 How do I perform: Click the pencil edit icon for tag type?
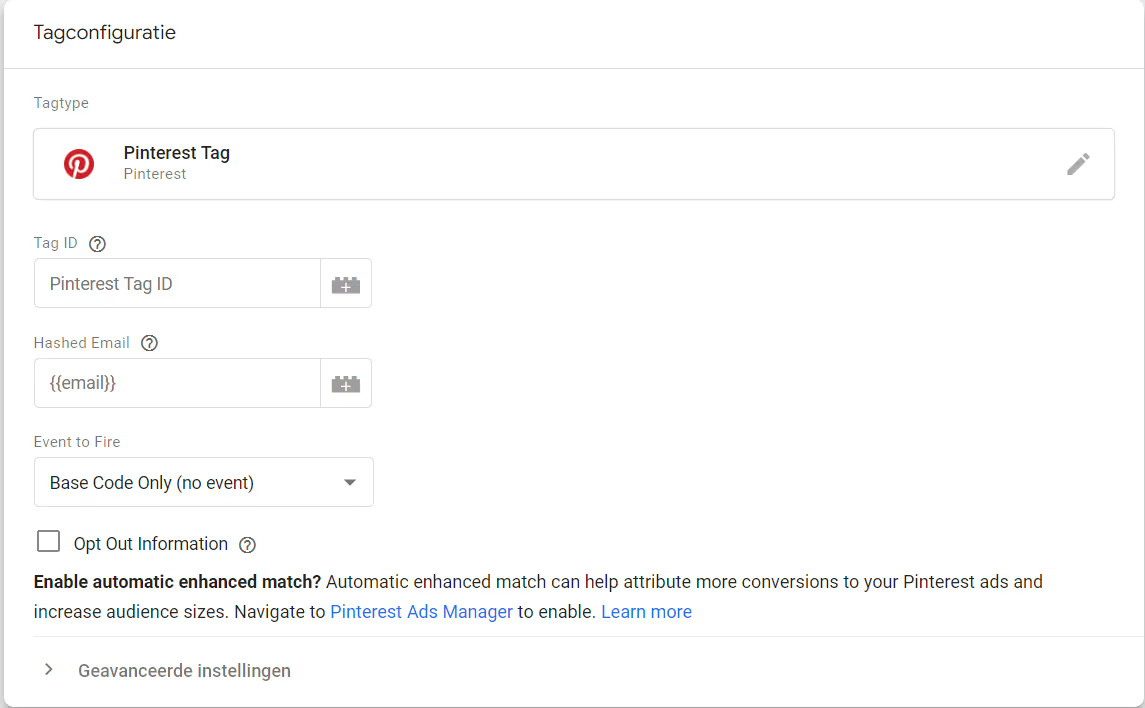(1078, 164)
